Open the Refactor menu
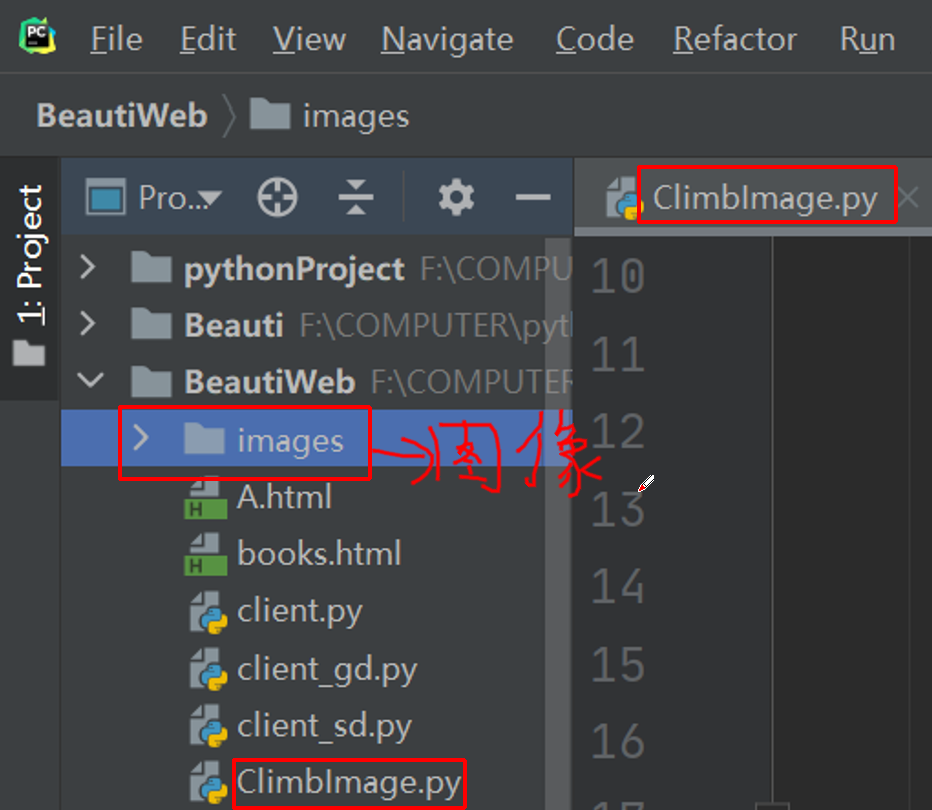The image size is (932, 810). (735, 40)
